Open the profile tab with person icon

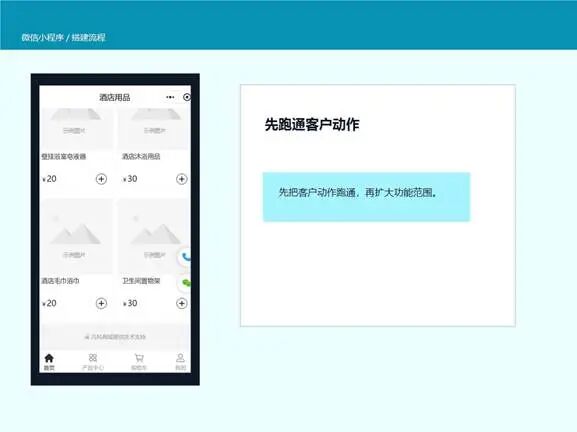point(180,362)
